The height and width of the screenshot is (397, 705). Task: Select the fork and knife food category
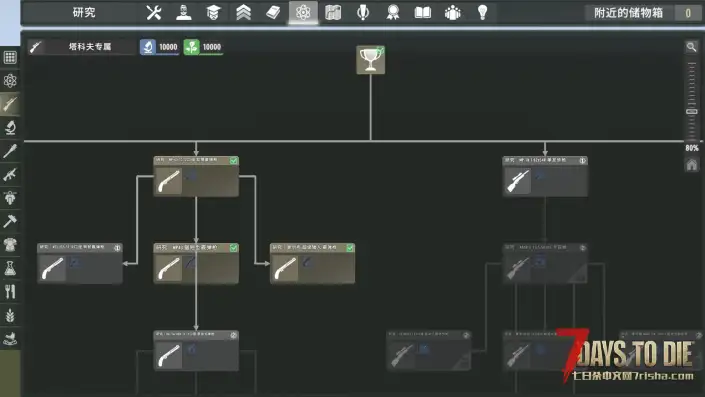pos(10,292)
